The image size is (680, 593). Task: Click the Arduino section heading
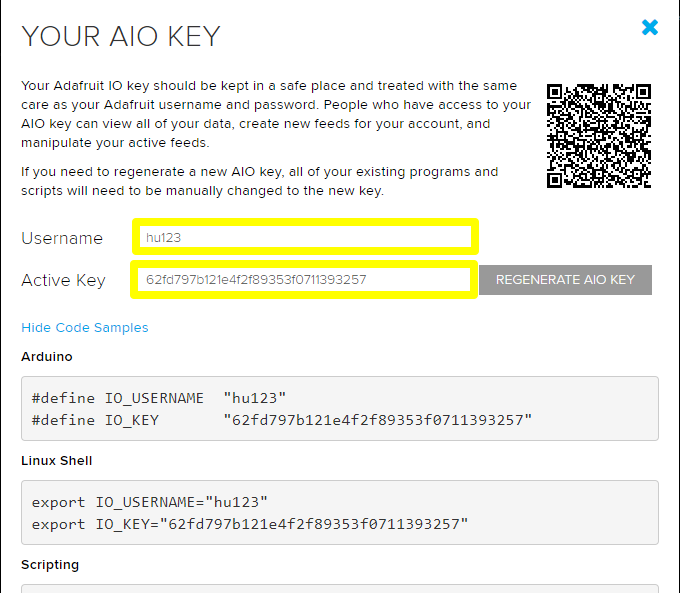pos(47,357)
